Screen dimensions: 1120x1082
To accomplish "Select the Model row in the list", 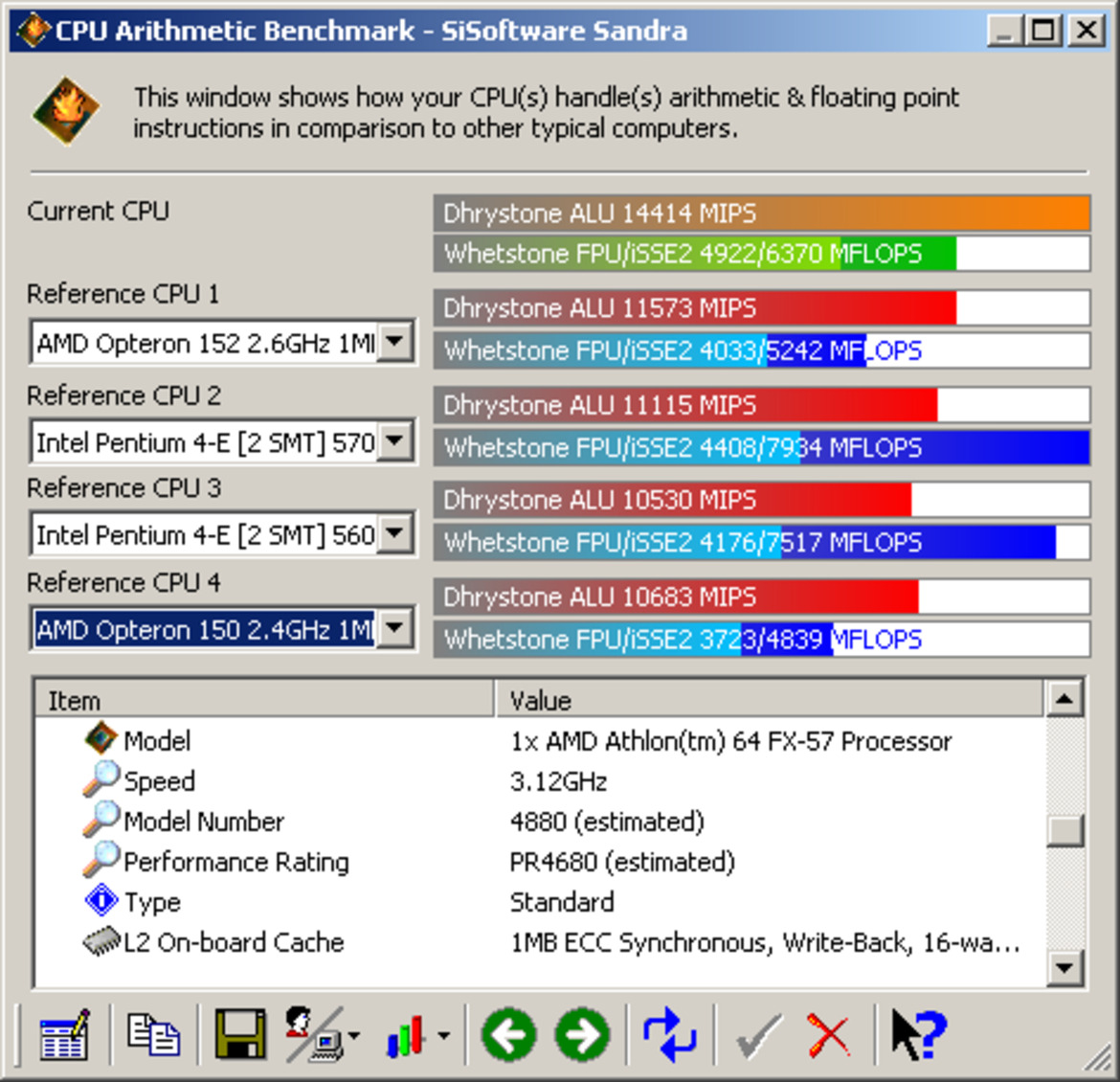I will click(540, 740).
